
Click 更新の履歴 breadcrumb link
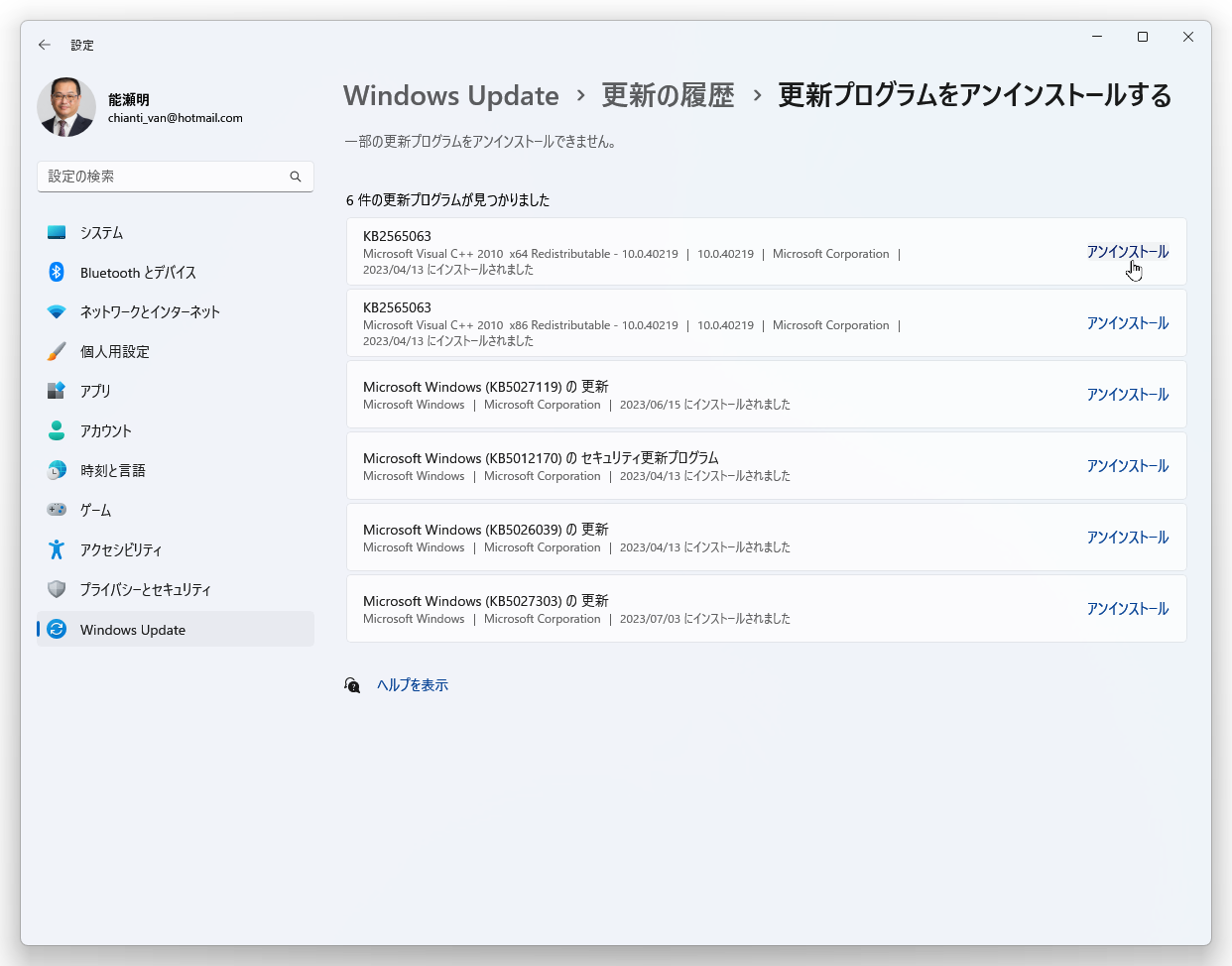tap(668, 95)
